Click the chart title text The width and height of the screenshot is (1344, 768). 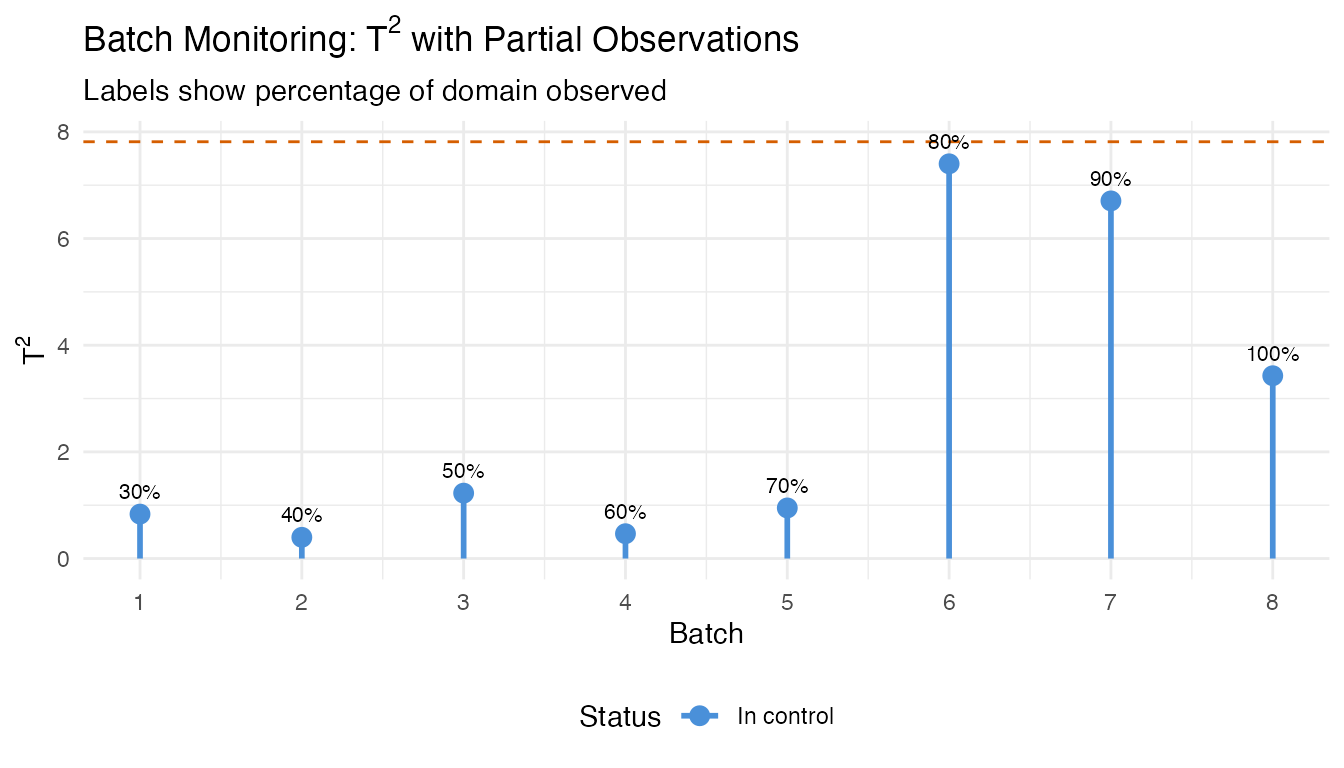tap(440, 39)
